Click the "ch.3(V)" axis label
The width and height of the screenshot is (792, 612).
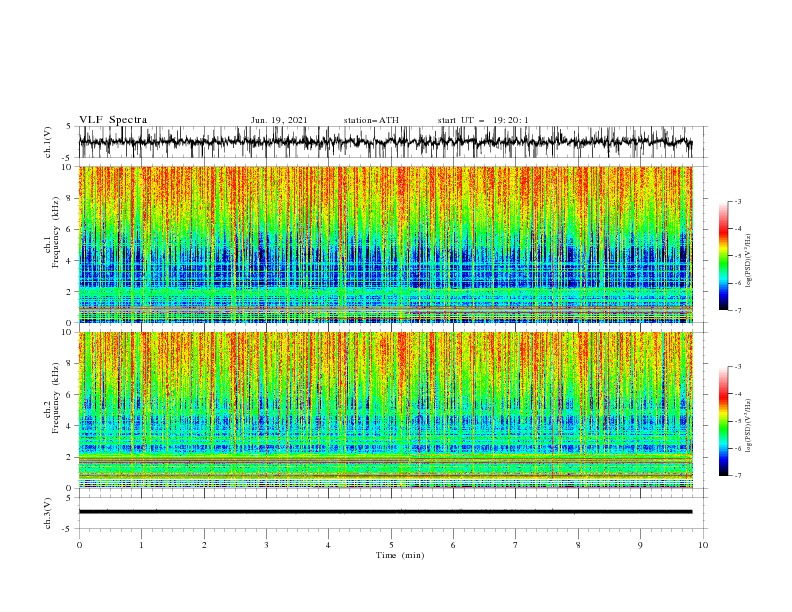tap(48, 513)
